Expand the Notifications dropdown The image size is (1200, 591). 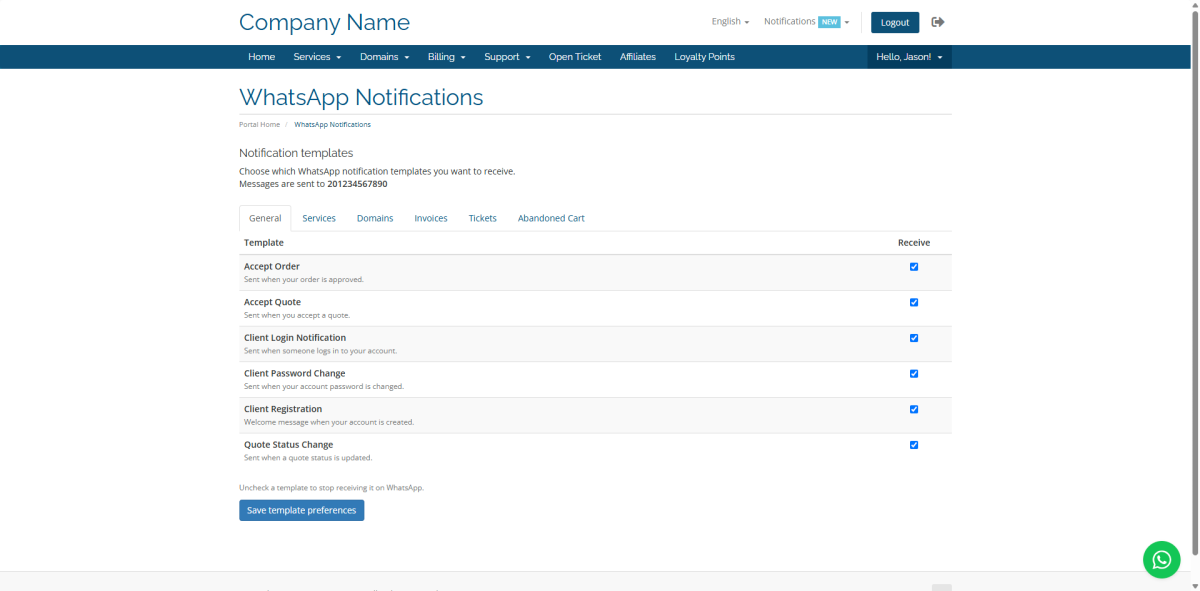(806, 22)
